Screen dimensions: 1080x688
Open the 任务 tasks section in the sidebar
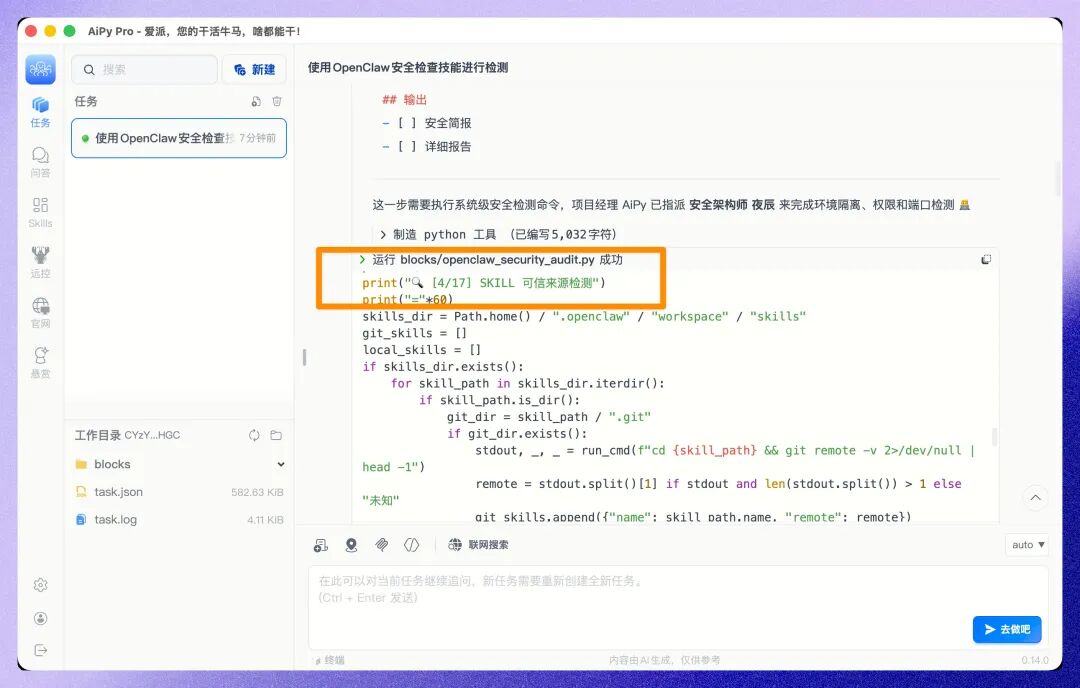(41, 112)
